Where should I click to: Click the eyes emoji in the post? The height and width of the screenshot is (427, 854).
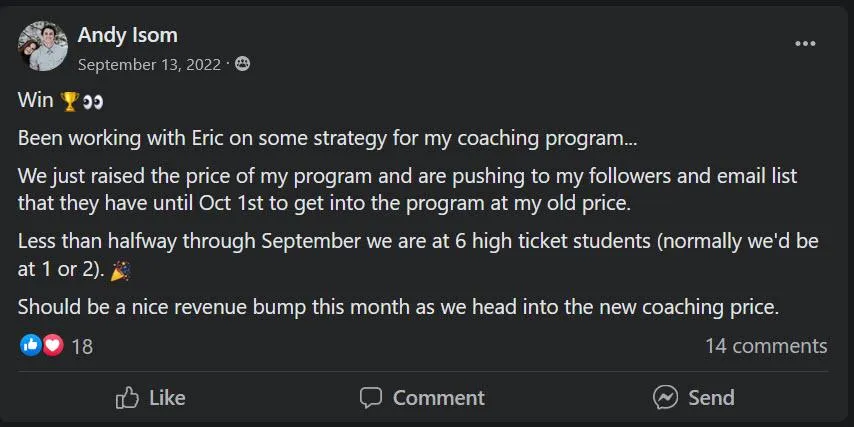(x=92, y=101)
